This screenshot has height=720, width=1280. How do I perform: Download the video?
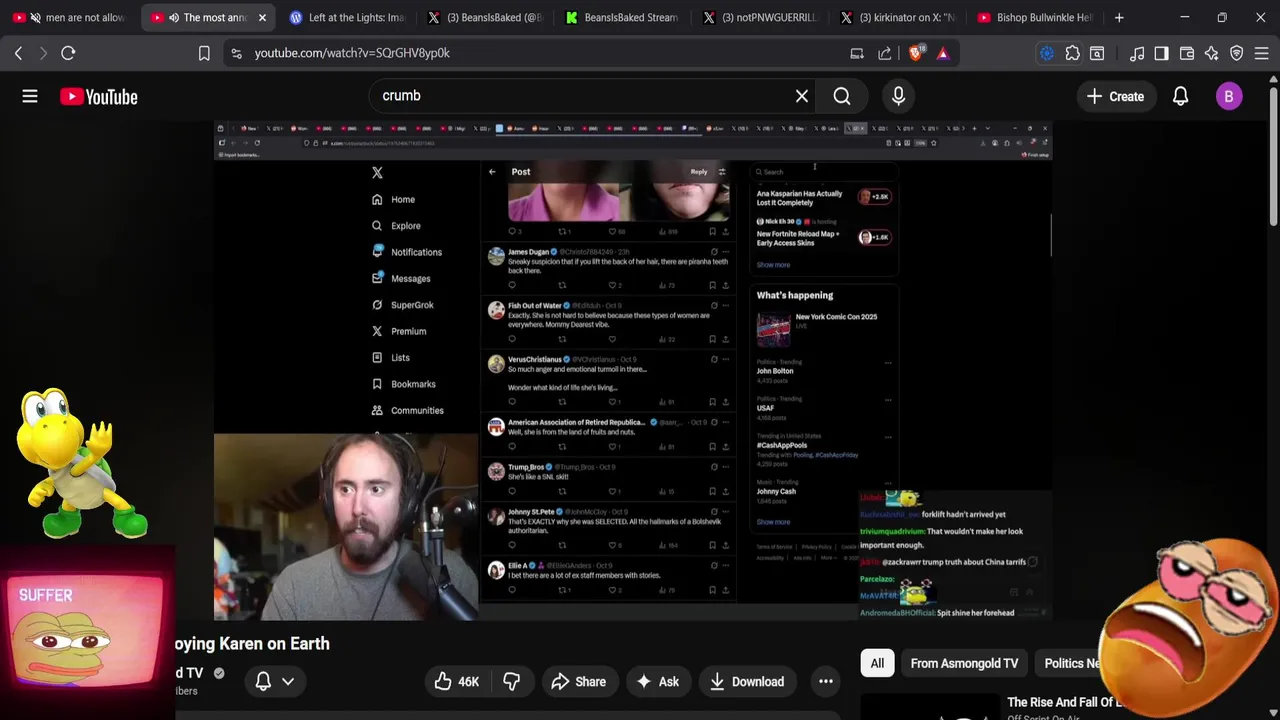[747, 682]
